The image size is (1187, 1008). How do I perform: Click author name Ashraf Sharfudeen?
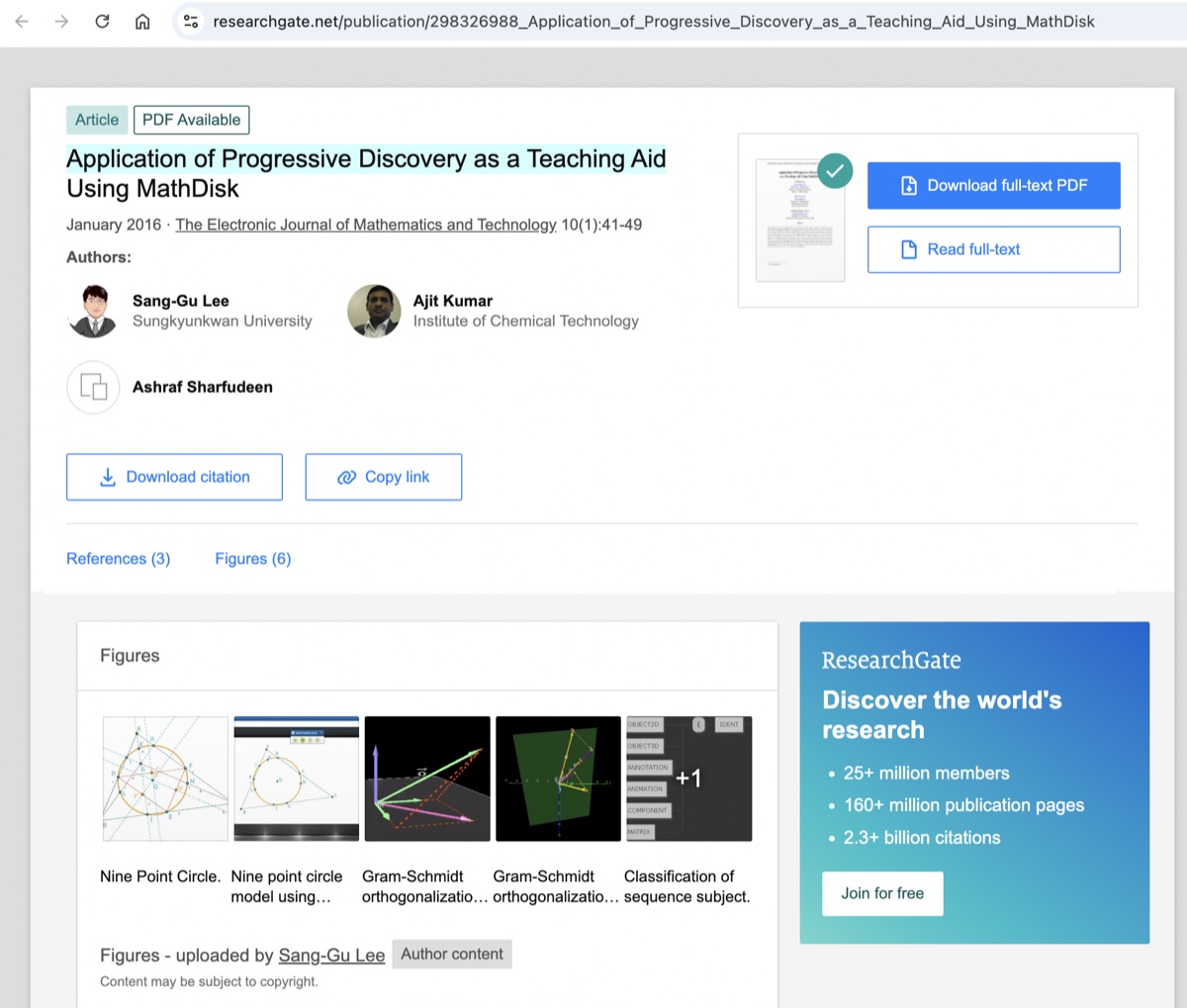coord(203,387)
